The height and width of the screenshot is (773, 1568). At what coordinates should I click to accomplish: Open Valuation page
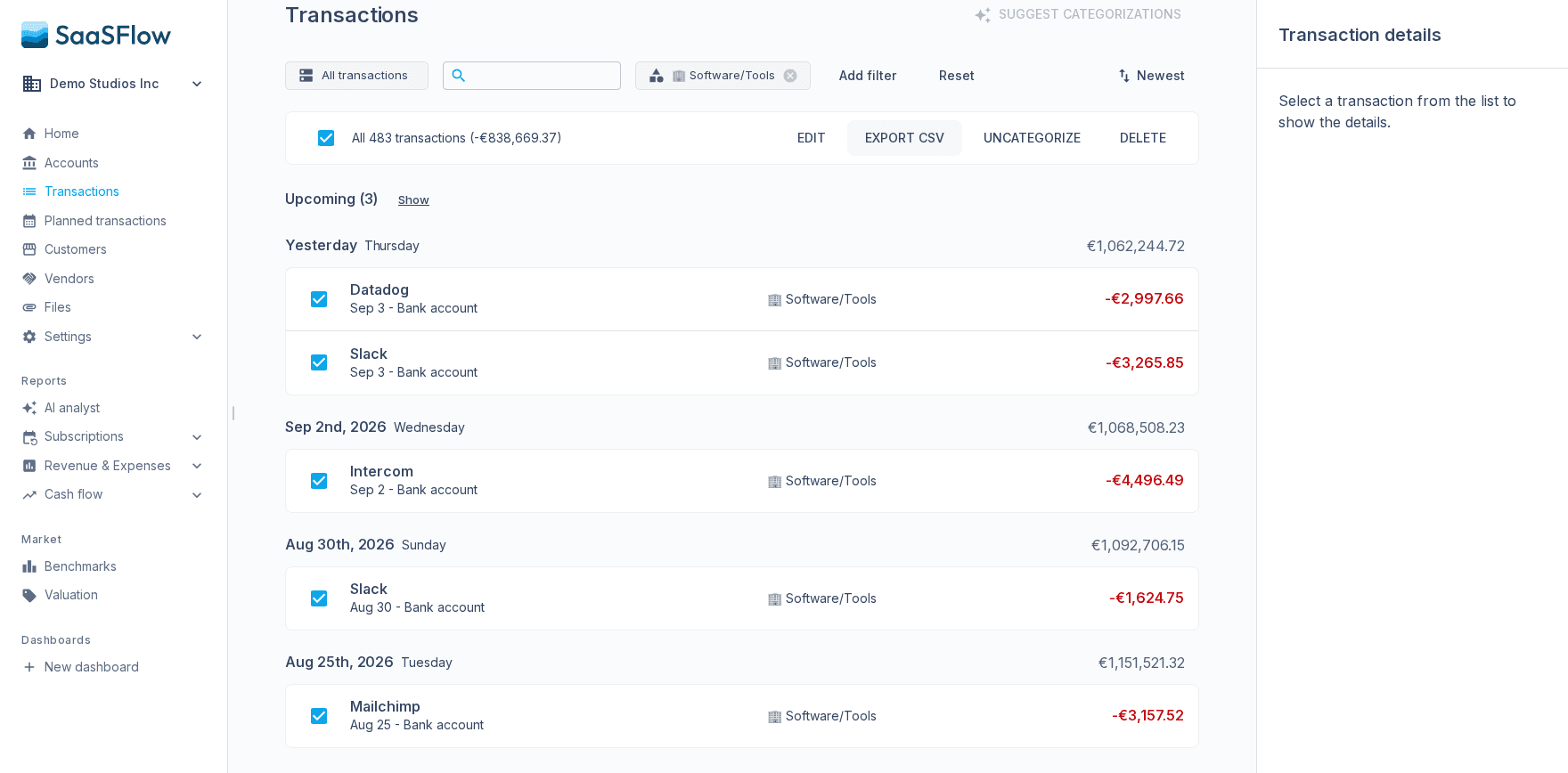pyautogui.click(x=71, y=595)
